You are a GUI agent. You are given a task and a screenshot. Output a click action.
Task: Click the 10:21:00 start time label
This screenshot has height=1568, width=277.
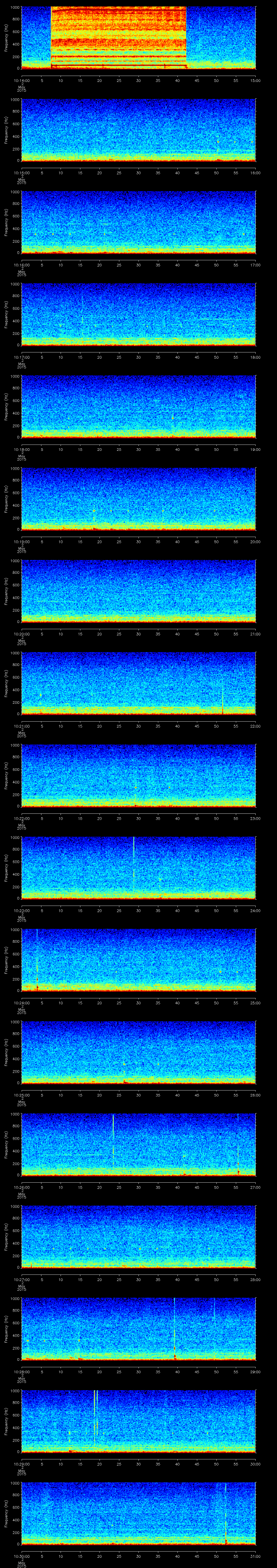click(x=21, y=726)
